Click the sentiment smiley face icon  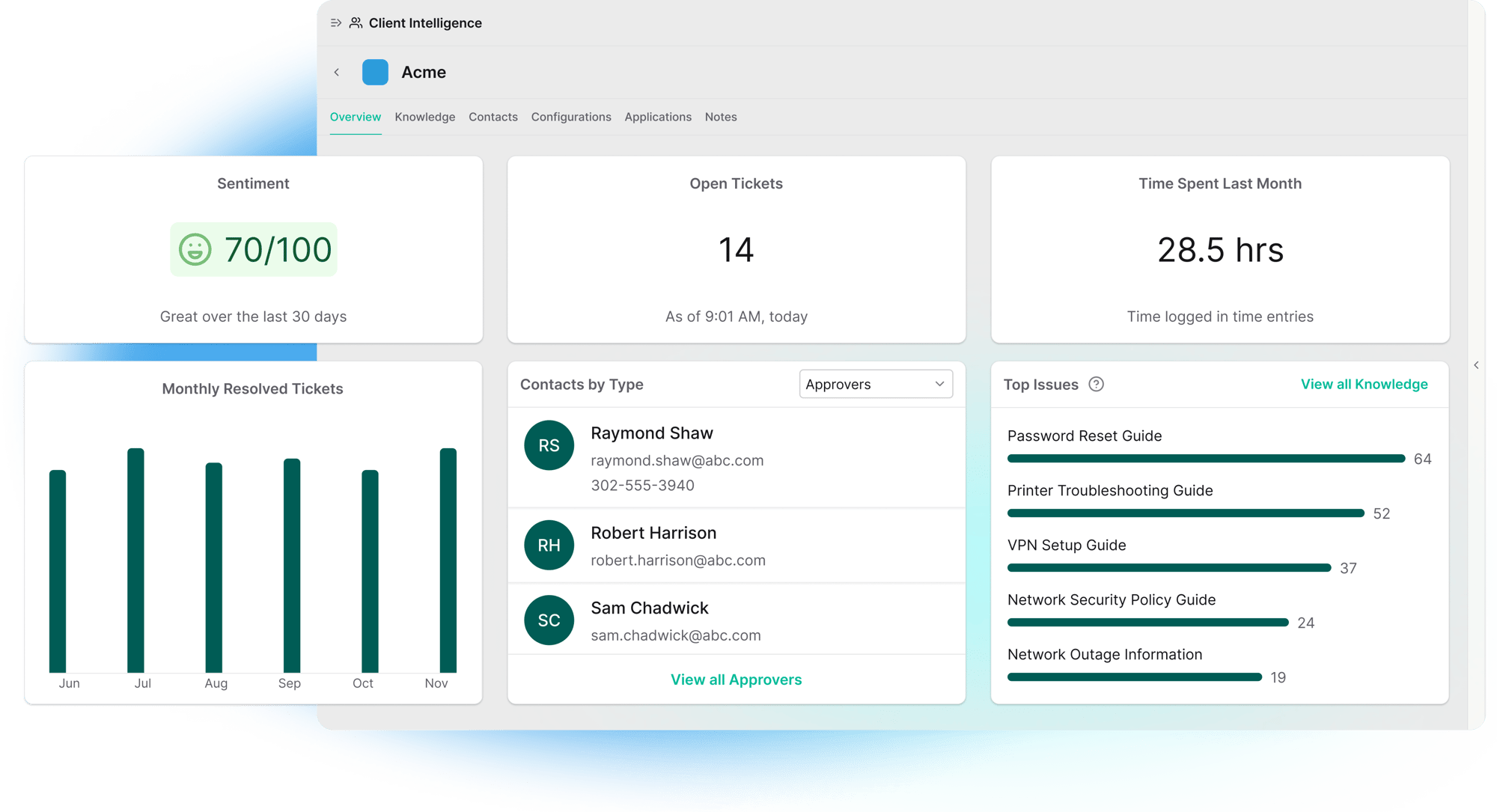click(x=195, y=250)
